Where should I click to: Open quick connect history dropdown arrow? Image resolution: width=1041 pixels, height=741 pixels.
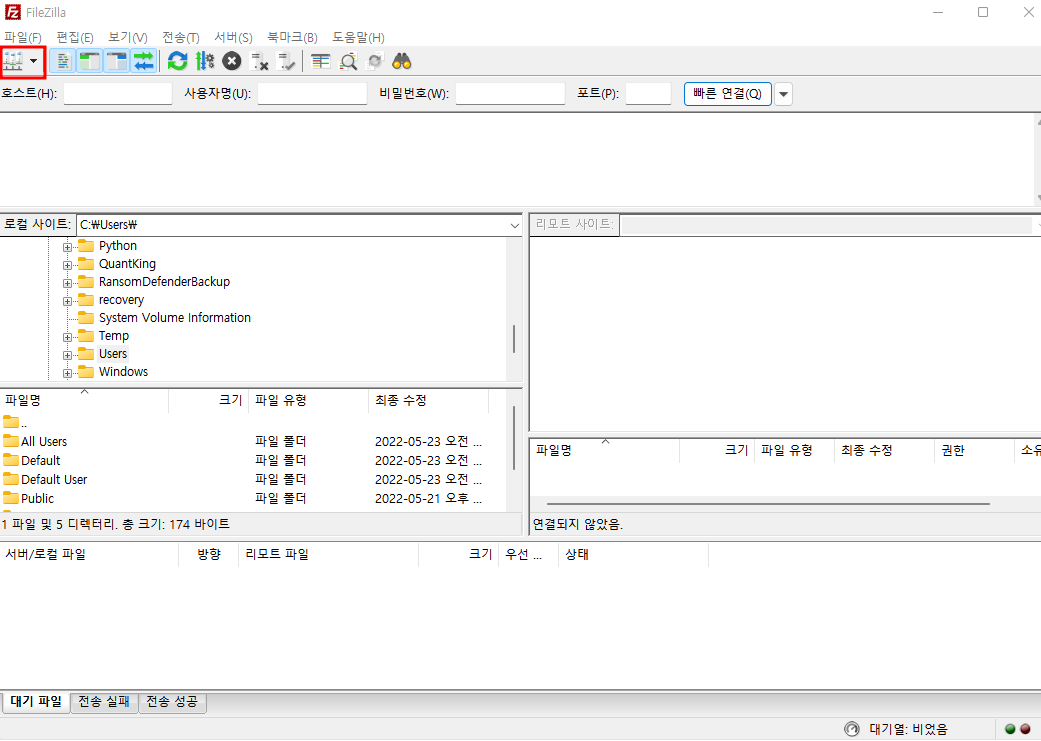tap(783, 94)
